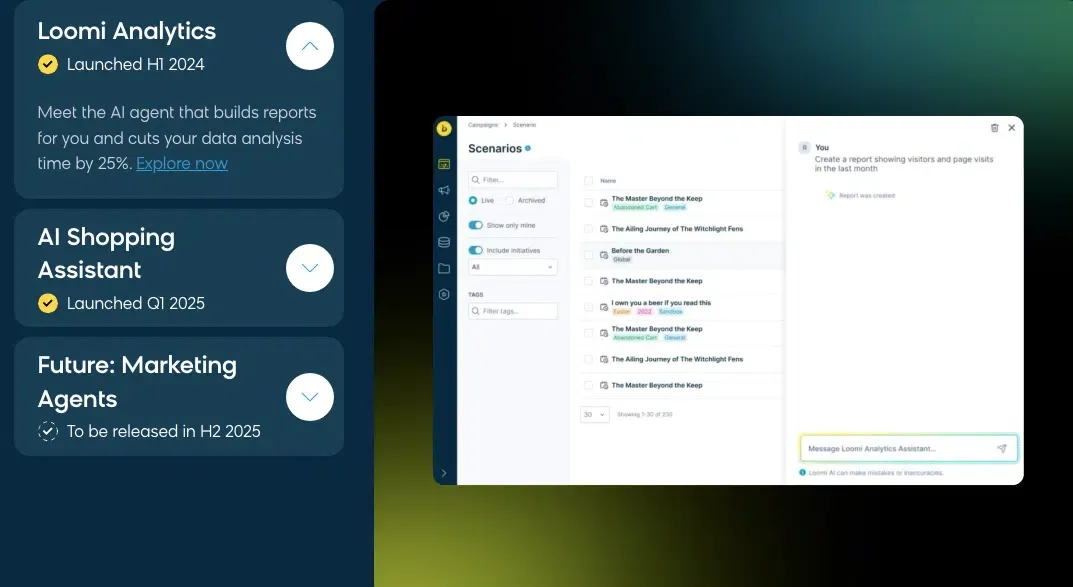The width and height of the screenshot is (1073, 587).
Task: Collapse the Loomi Analytics card chevron
Action: pos(310,46)
